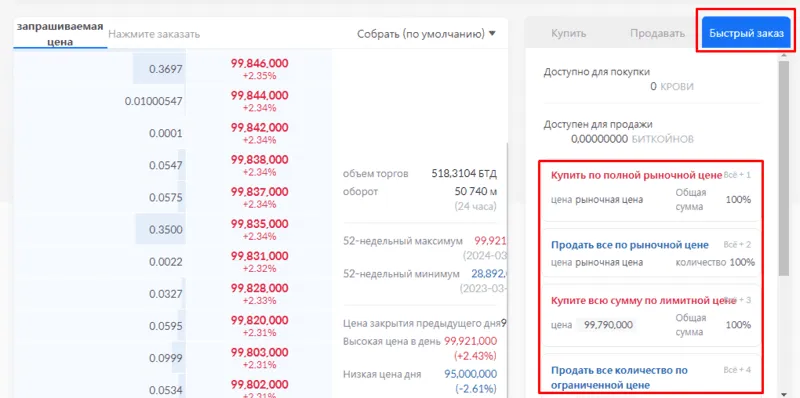Screen dimensions: 800x398
Task: Click the quick order panel scrollbar
Action: coord(784,168)
